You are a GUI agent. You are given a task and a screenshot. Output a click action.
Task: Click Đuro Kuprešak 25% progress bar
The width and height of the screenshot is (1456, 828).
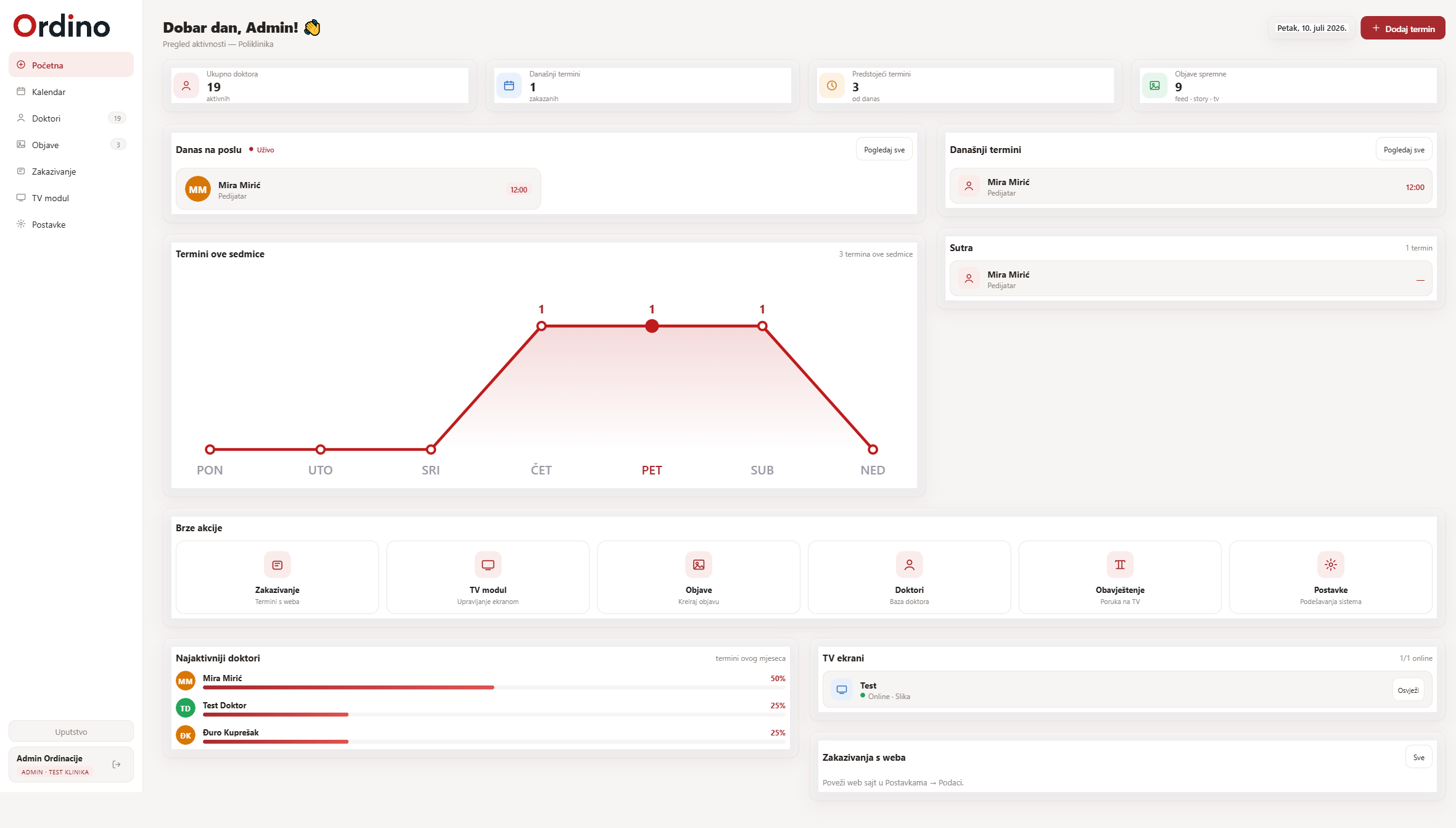point(494,741)
